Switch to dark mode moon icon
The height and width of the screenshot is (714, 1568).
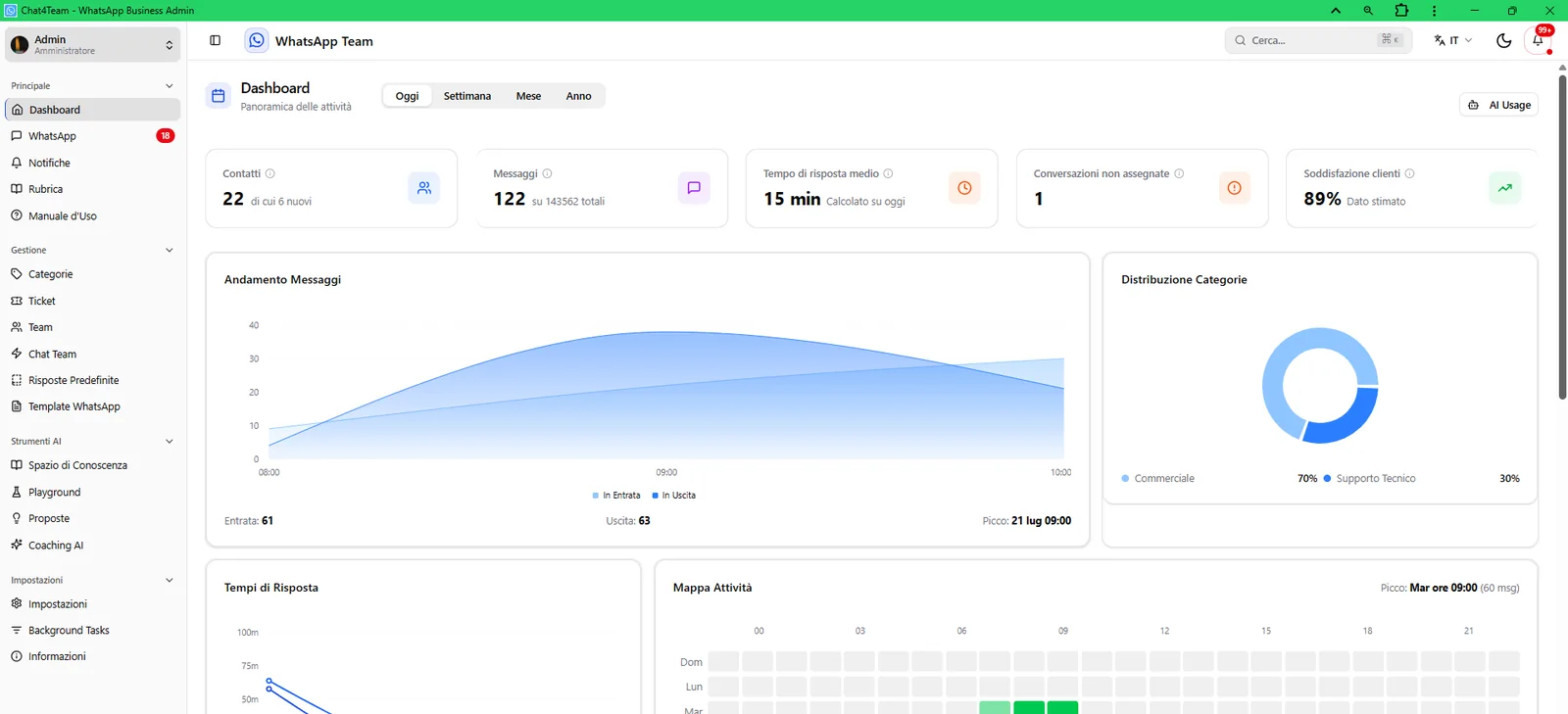(1504, 40)
